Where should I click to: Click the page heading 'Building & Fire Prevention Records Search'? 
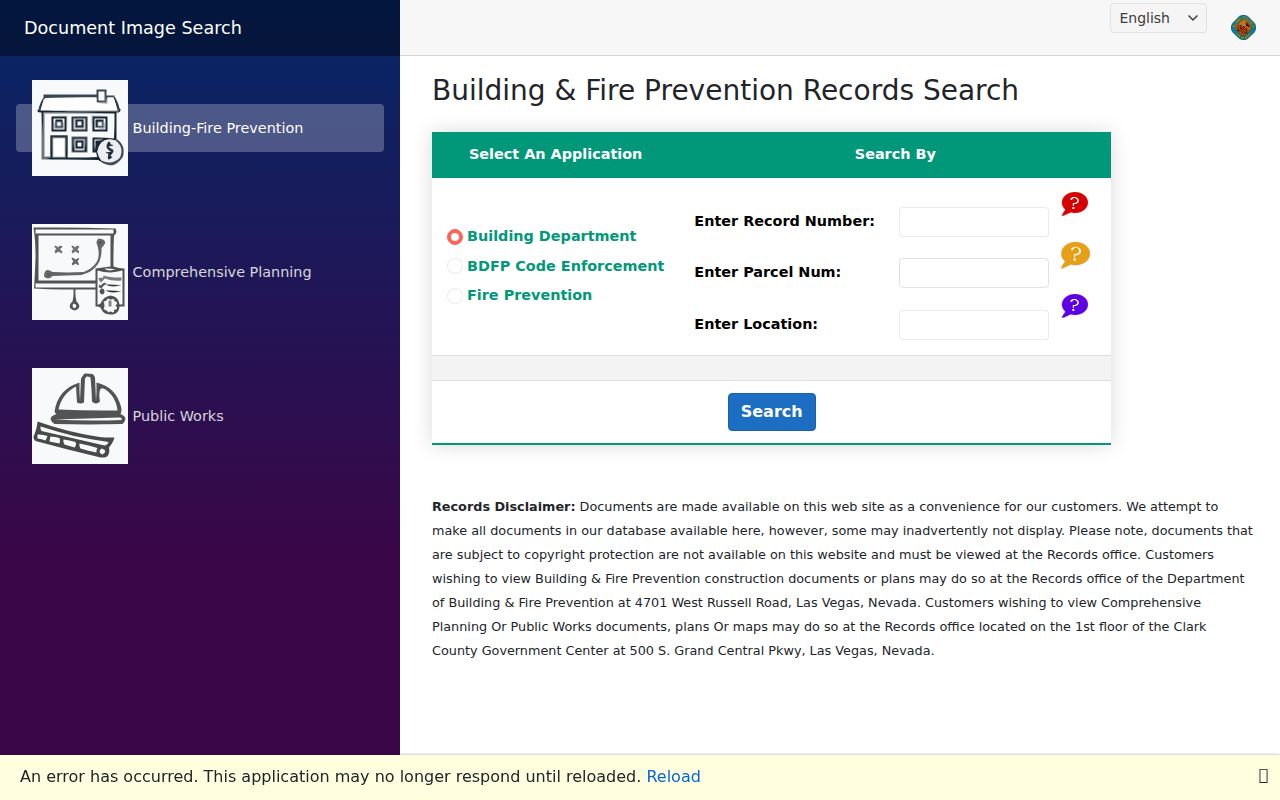(725, 90)
